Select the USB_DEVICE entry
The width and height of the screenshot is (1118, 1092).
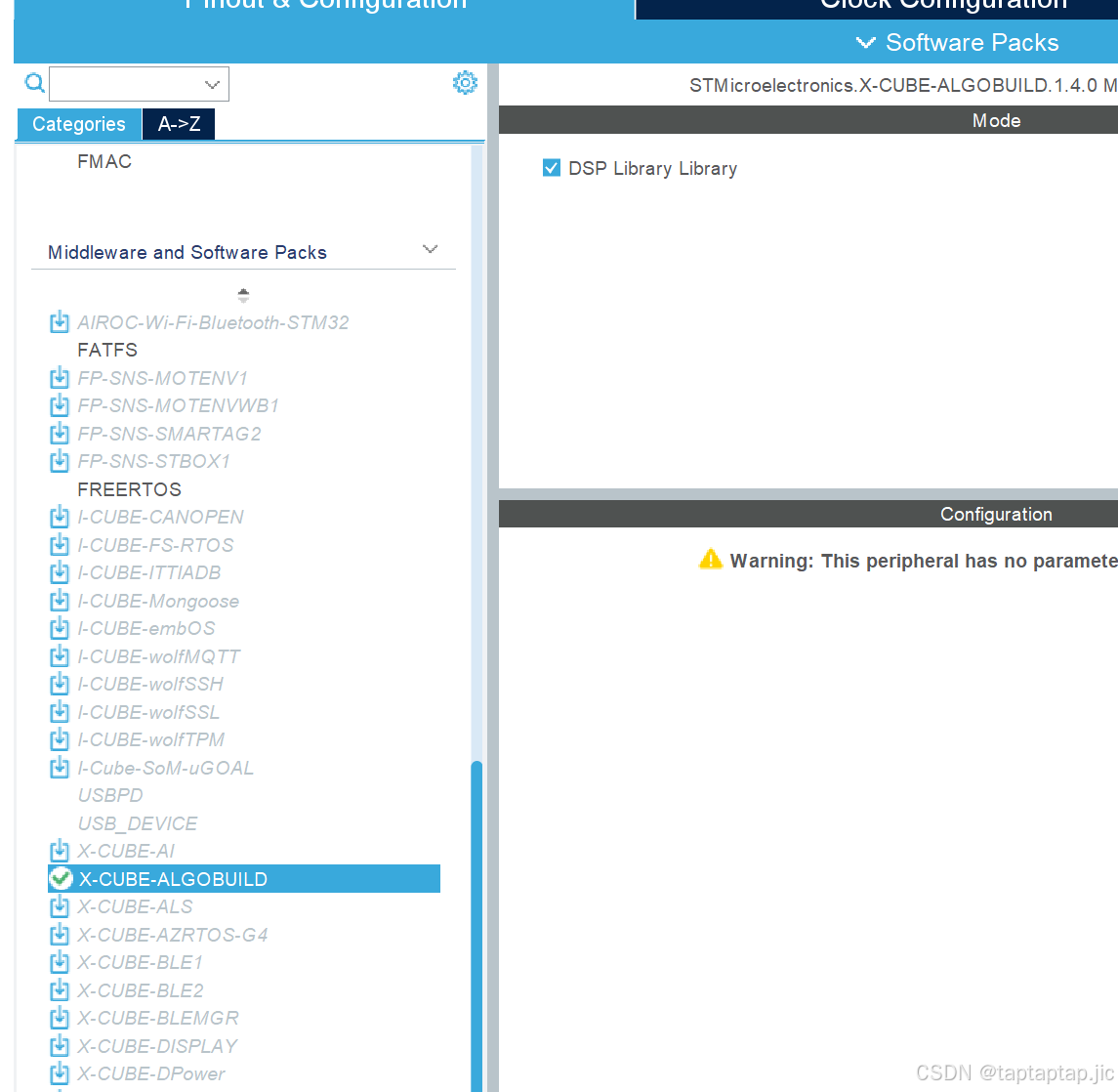pyautogui.click(x=137, y=823)
